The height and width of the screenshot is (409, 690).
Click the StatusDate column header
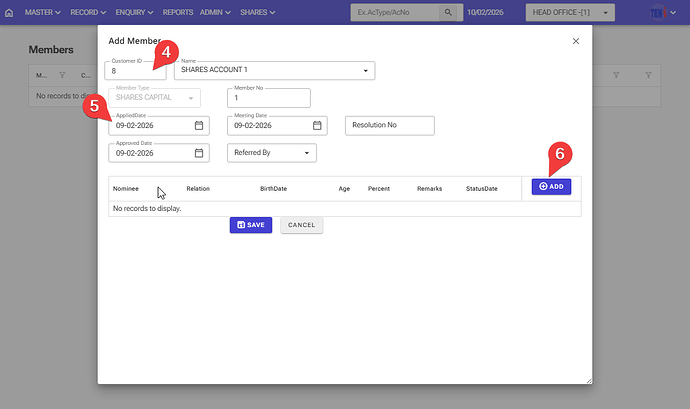pos(482,188)
